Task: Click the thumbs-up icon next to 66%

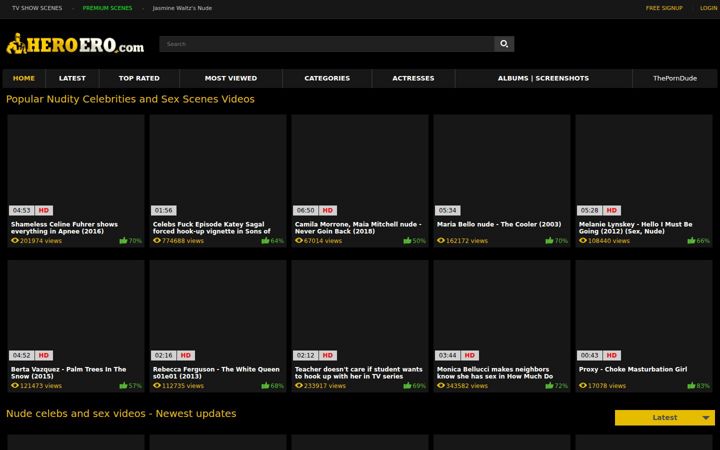Action: tap(691, 241)
